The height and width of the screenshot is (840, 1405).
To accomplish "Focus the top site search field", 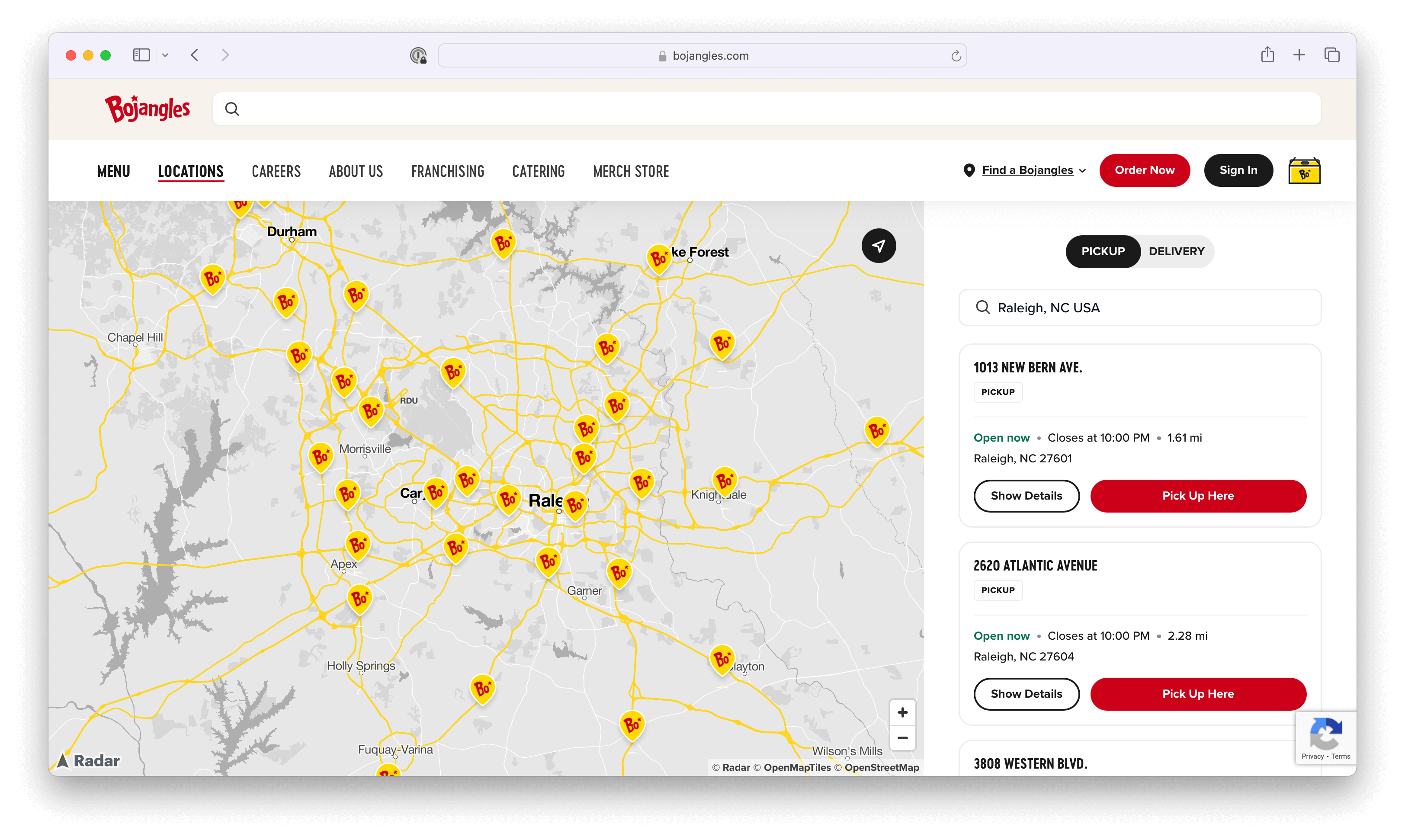I will point(767,109).
